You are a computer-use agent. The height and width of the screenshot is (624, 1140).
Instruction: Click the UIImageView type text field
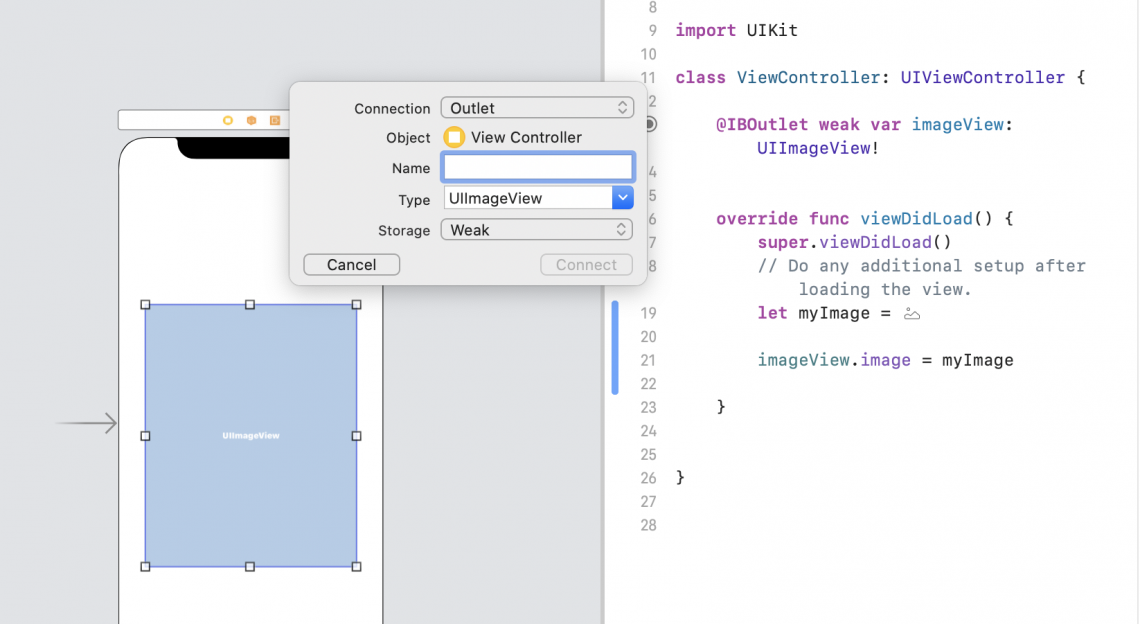[527, 198]
